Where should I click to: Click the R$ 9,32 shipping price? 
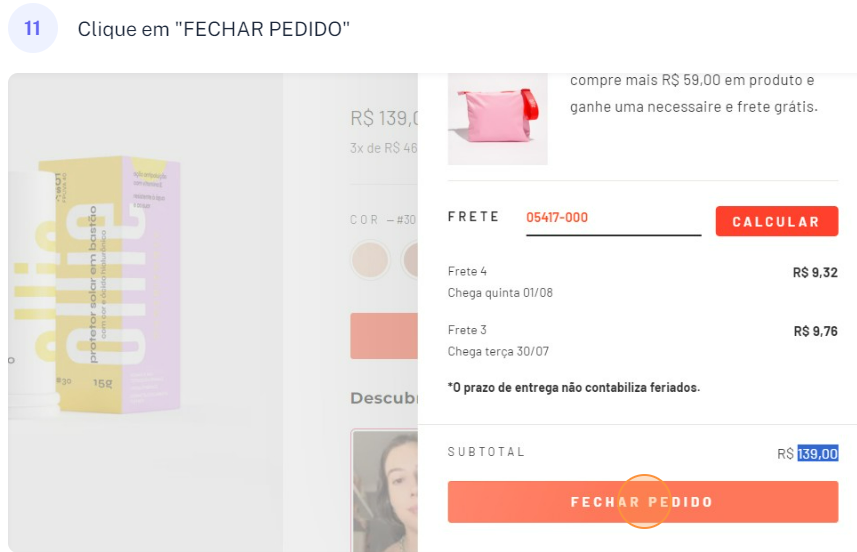815,272
